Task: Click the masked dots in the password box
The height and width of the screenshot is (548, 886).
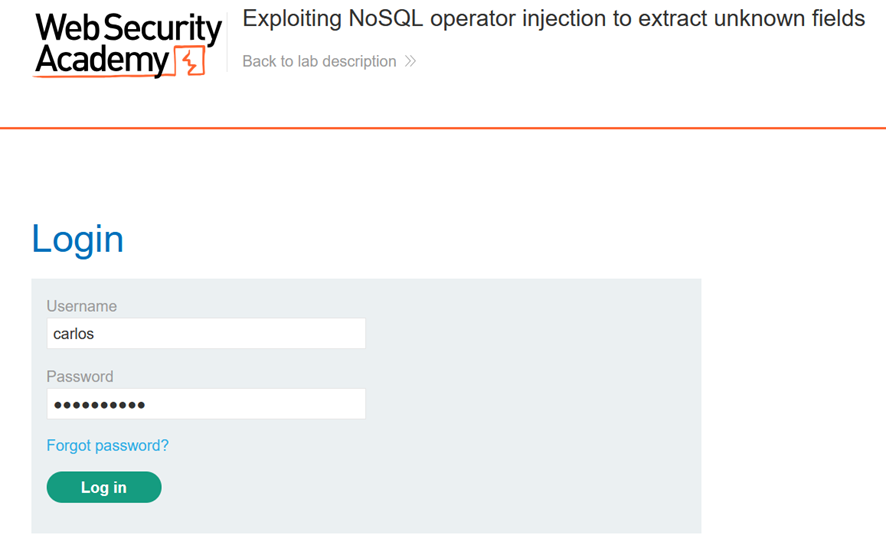Action: coord(99,405)
